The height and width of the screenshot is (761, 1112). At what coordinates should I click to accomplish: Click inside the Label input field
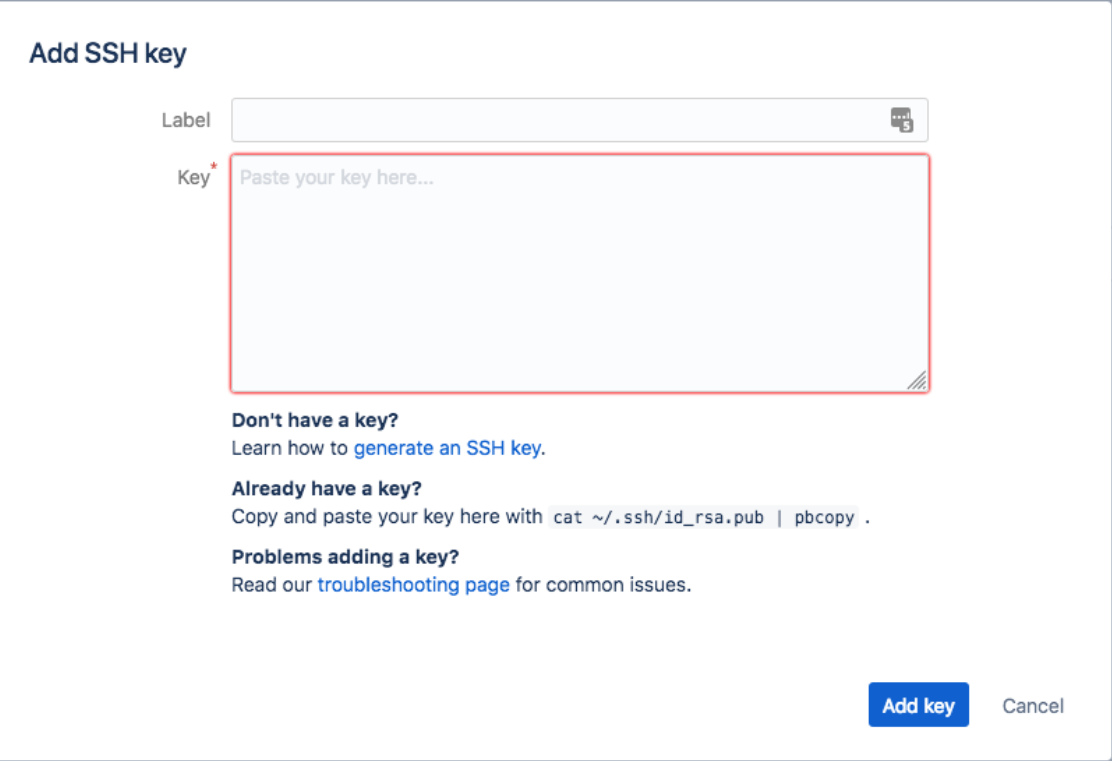[x=579, y=120]
